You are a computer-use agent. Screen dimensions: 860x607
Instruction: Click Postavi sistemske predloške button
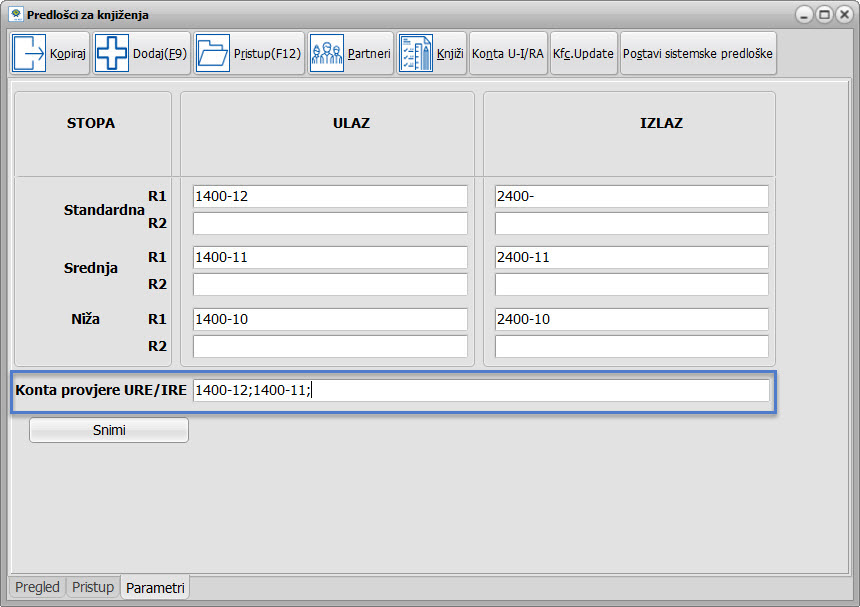(x=698, y=53)
